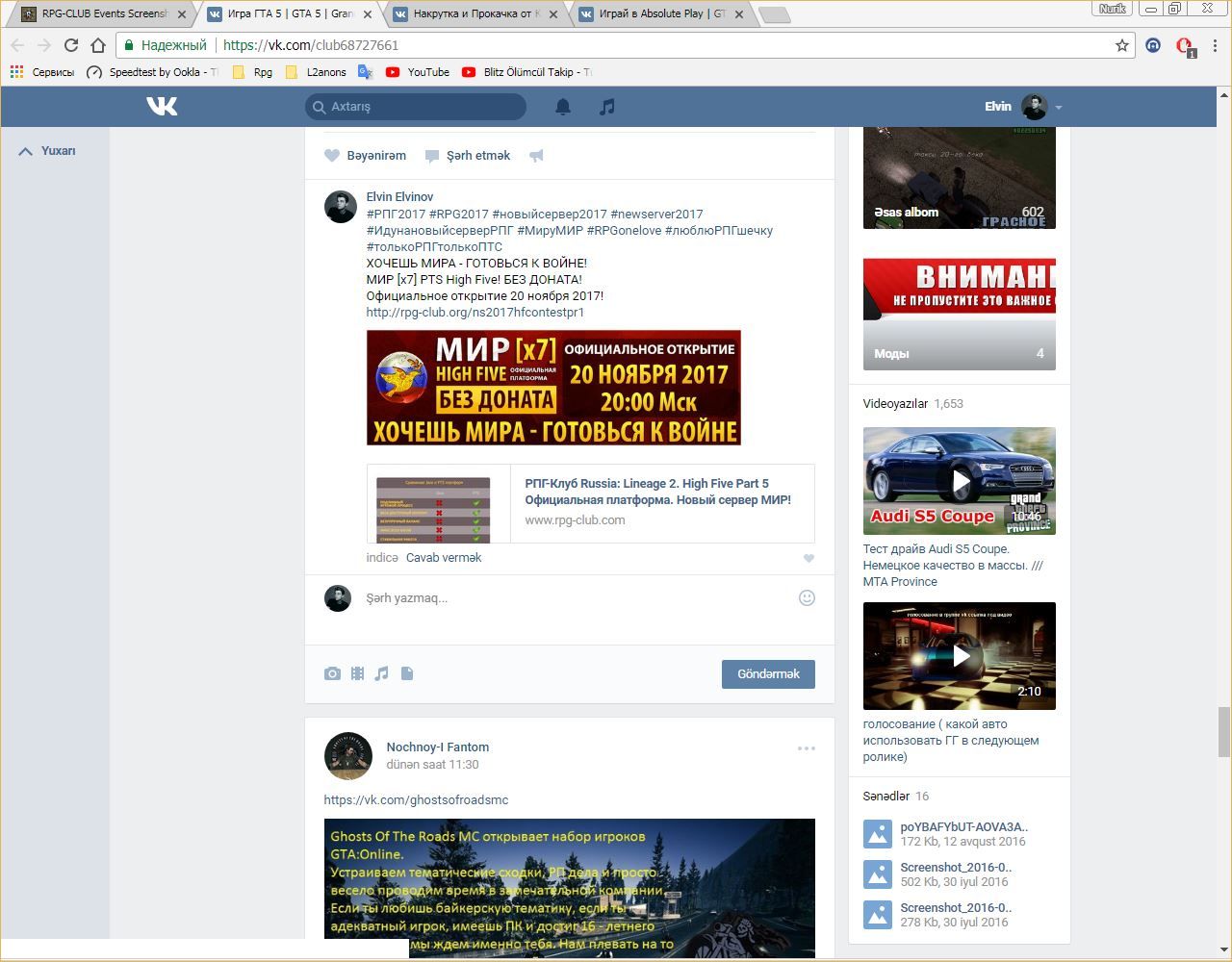Open the Nochnoy-I Fantom post options menu
The height and width of the screenshot is (962, 1232).
click(x=806, y=748)
